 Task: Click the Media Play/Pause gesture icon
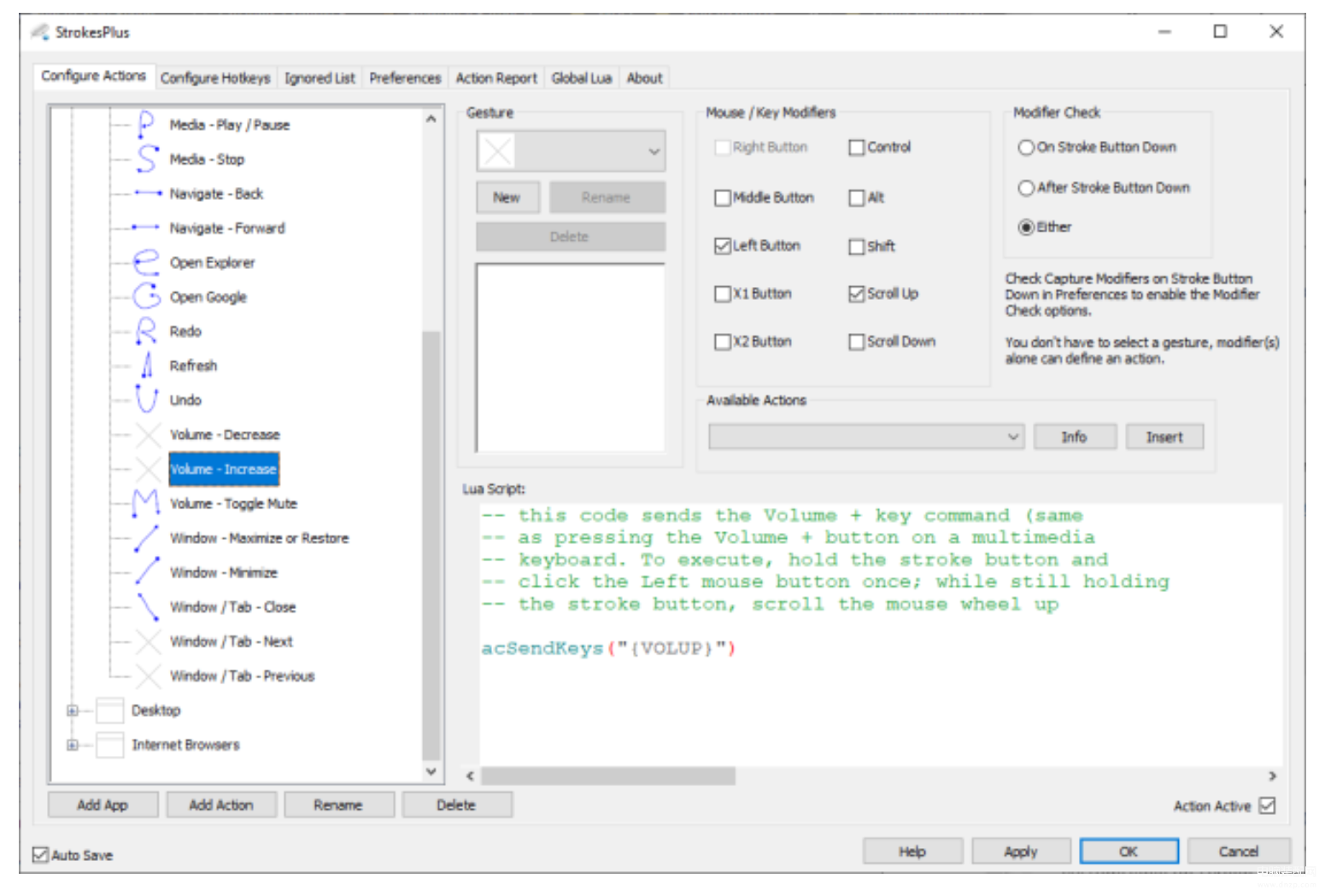pos(146,125)
